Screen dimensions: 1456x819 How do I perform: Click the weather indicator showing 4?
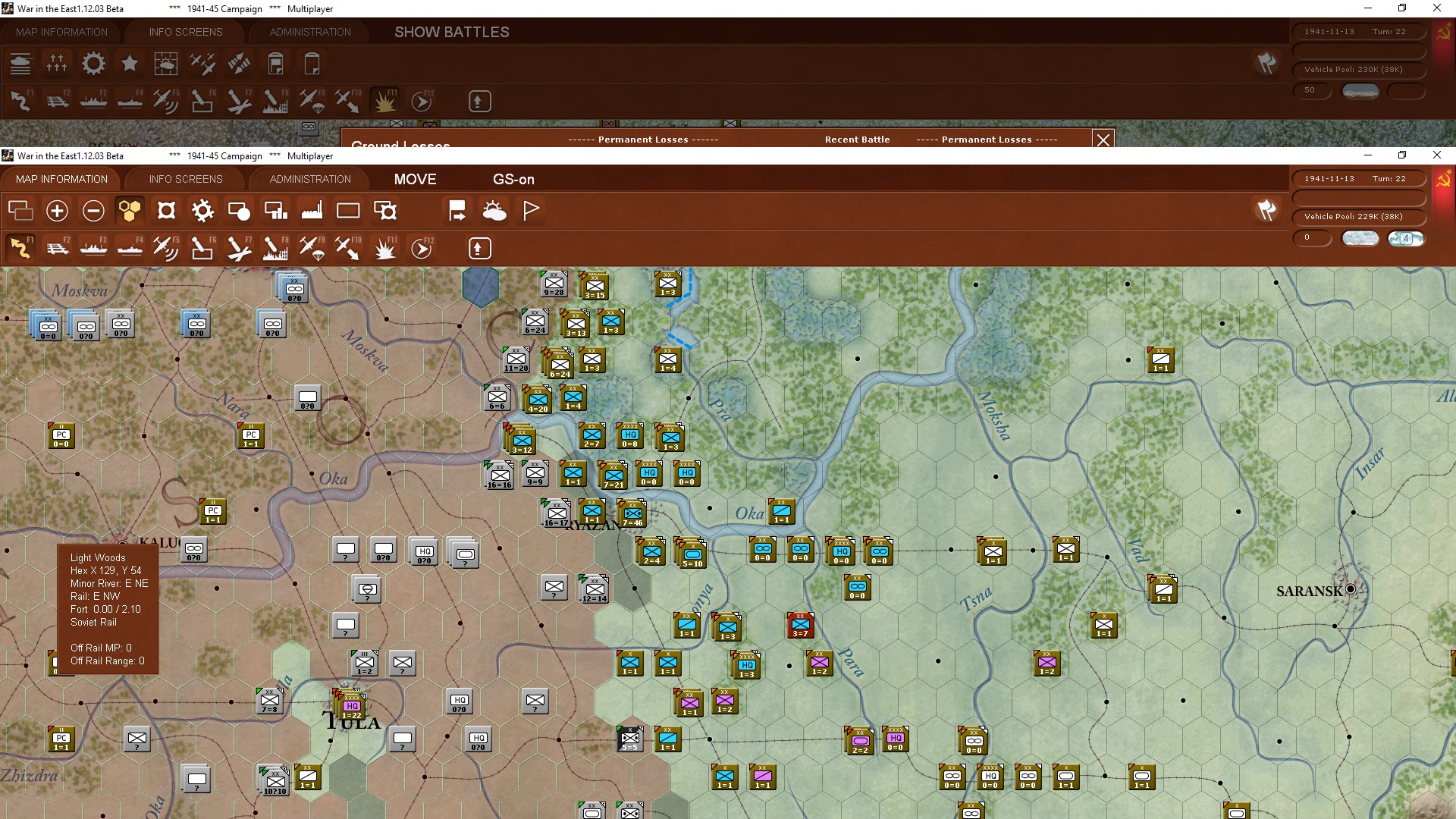tap(1406, 238)
